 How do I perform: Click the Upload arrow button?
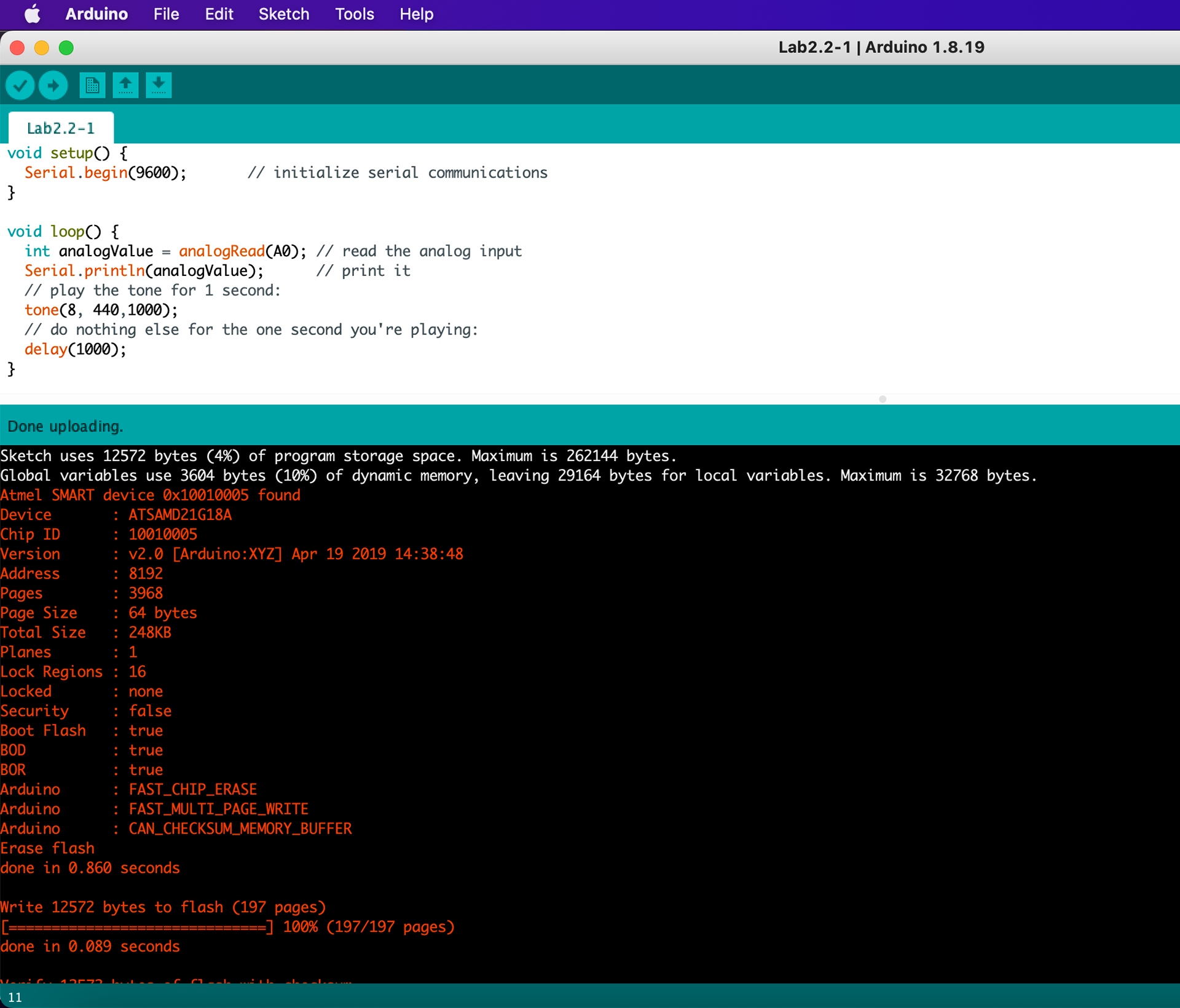point(53,85)
